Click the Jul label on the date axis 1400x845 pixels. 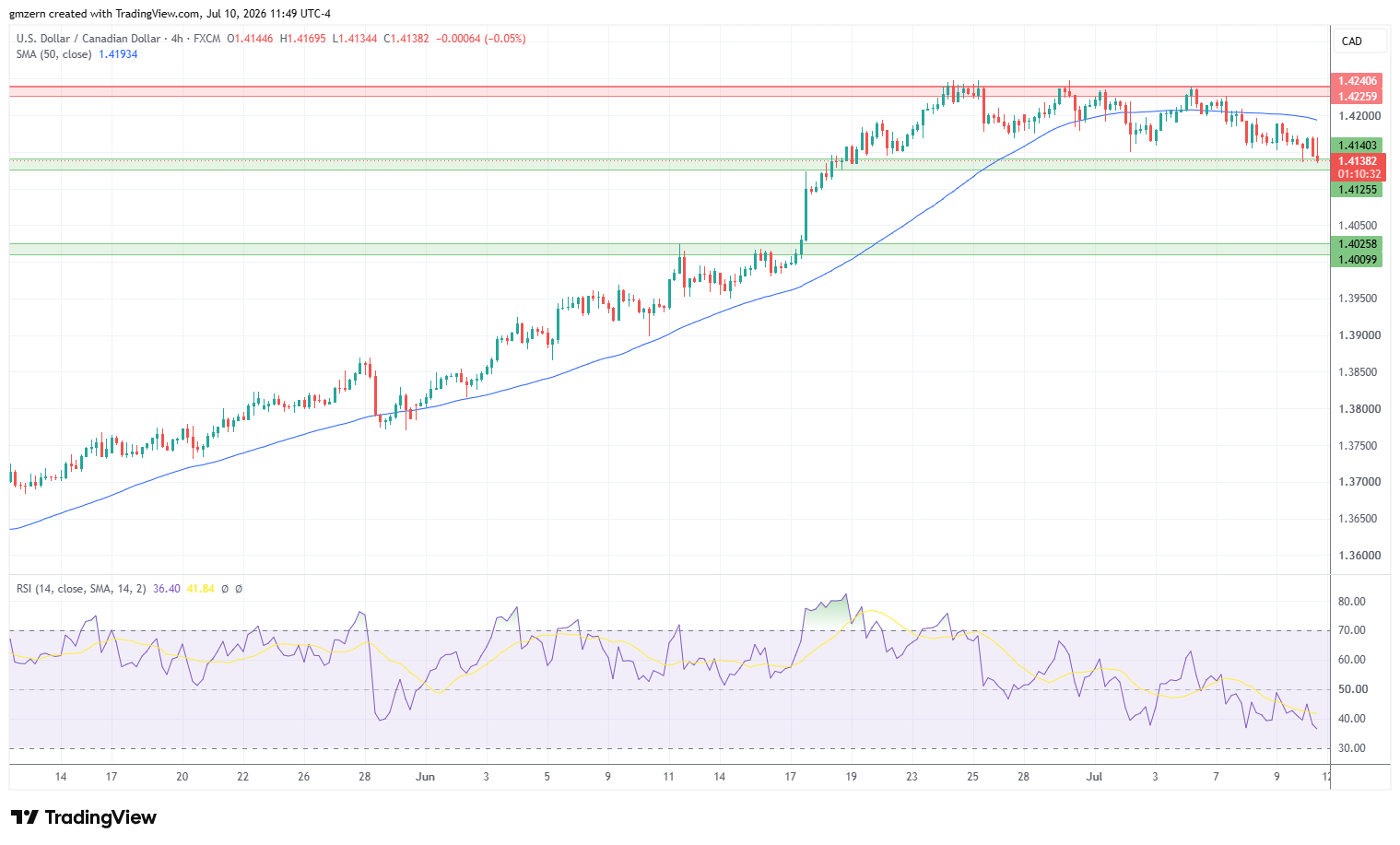pyautogui.click(x=1094, y=777)
